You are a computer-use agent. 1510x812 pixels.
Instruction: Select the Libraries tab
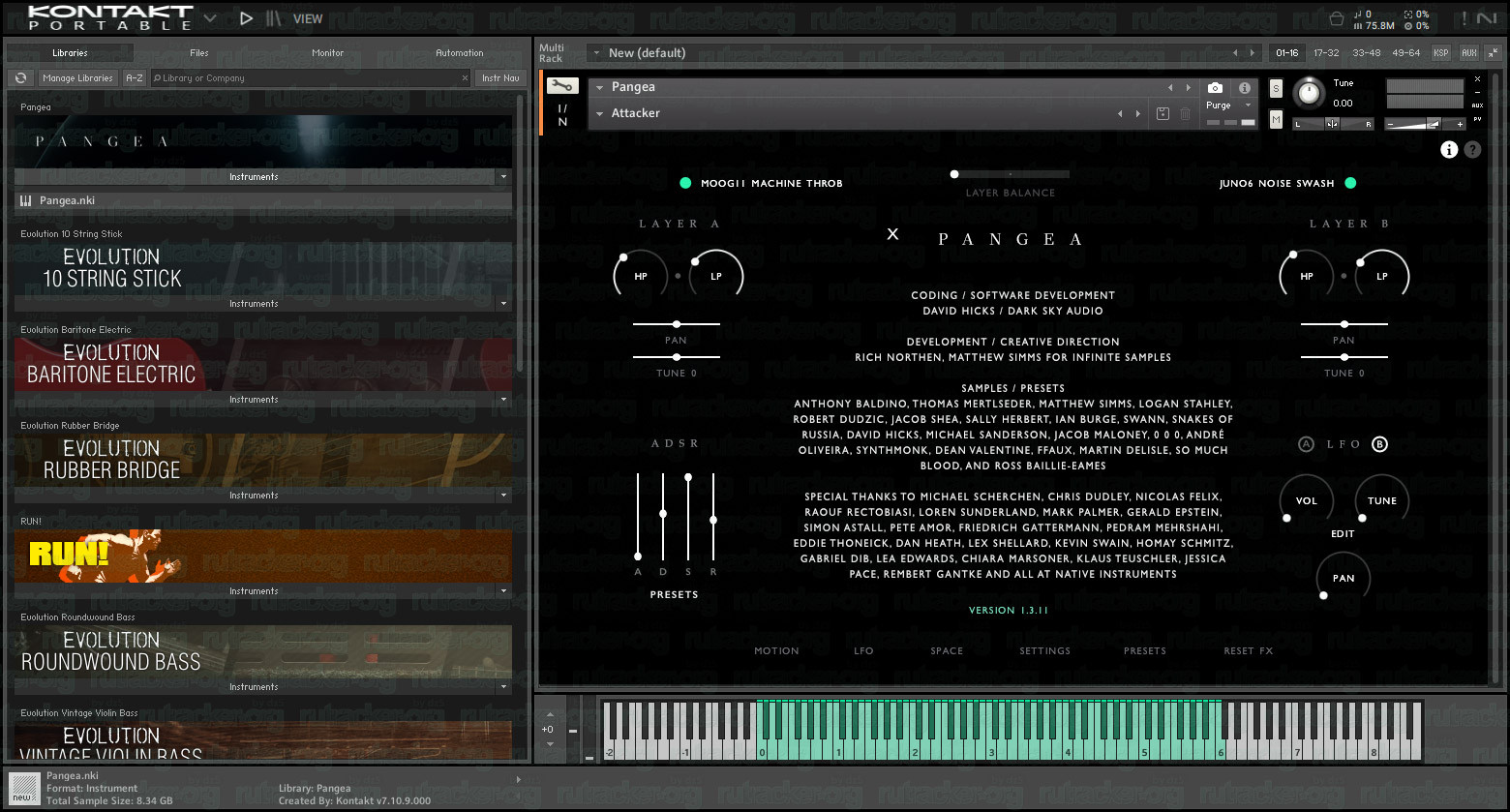point(70,53)
